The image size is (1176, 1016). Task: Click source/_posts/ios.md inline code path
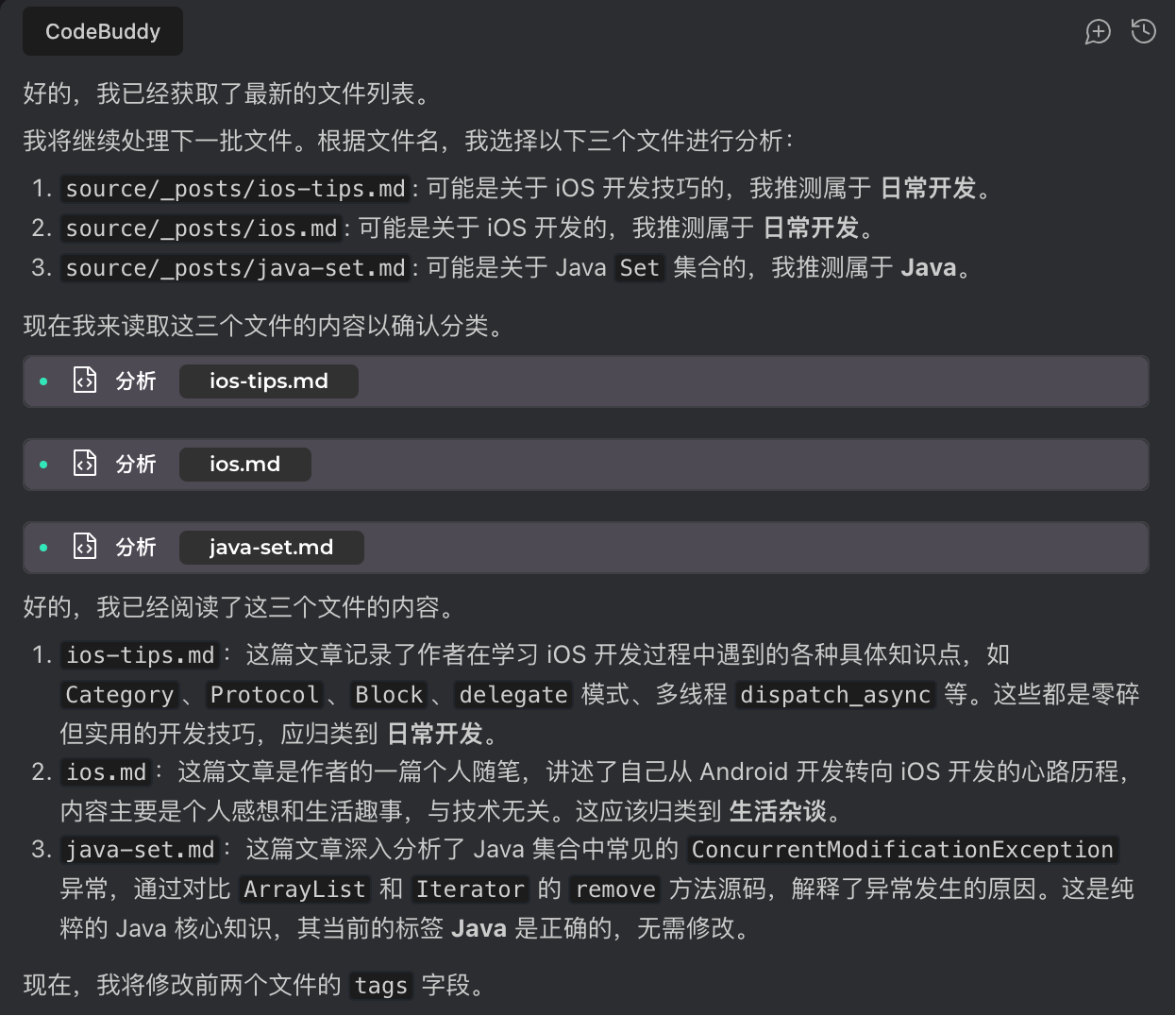click(201, 229)
